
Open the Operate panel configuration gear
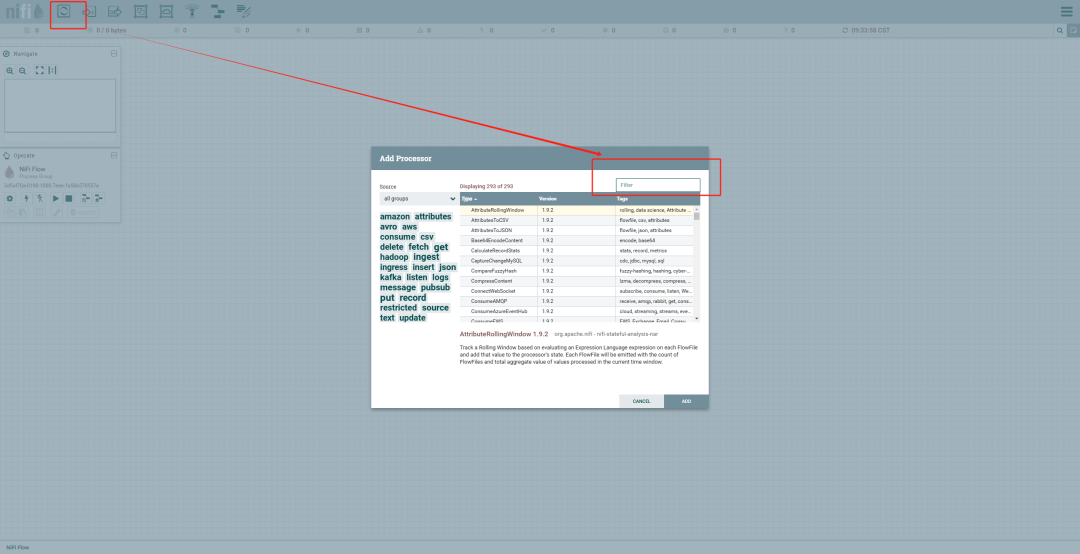(10, 198)
